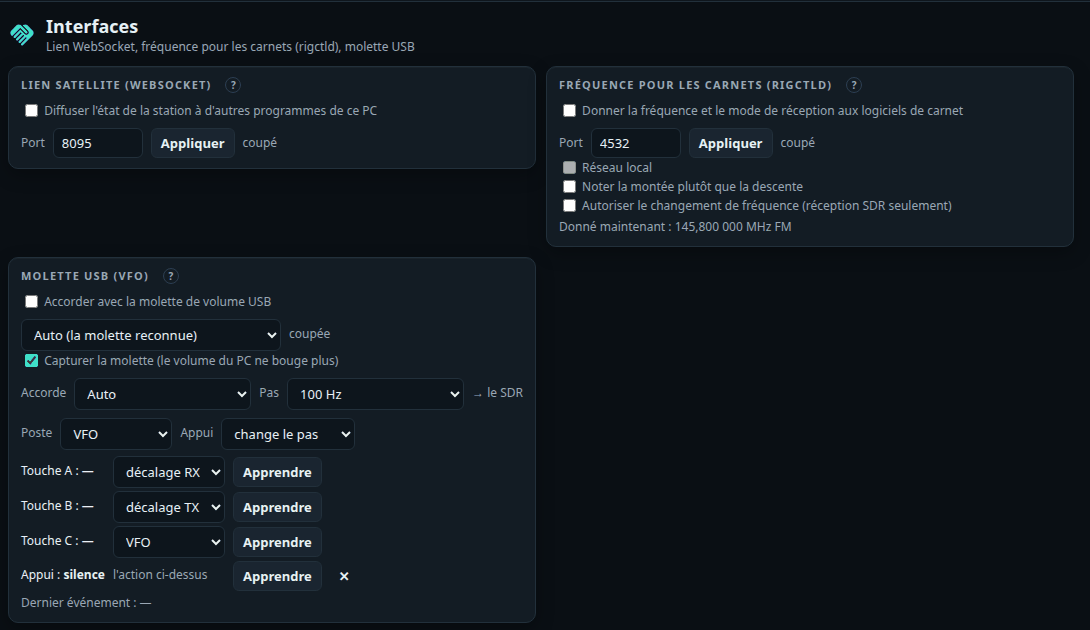
Task: Click Apprendre for Touche A
Action: [x=277, y=472]
